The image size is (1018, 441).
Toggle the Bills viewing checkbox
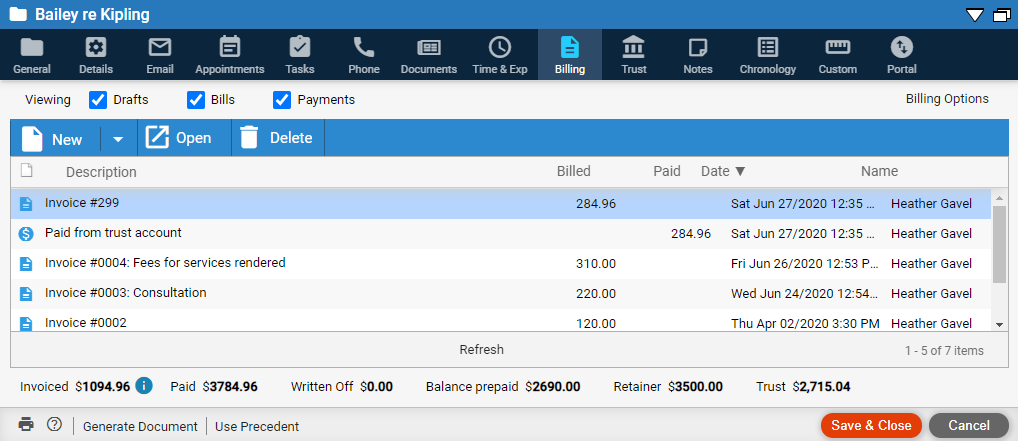195,100
